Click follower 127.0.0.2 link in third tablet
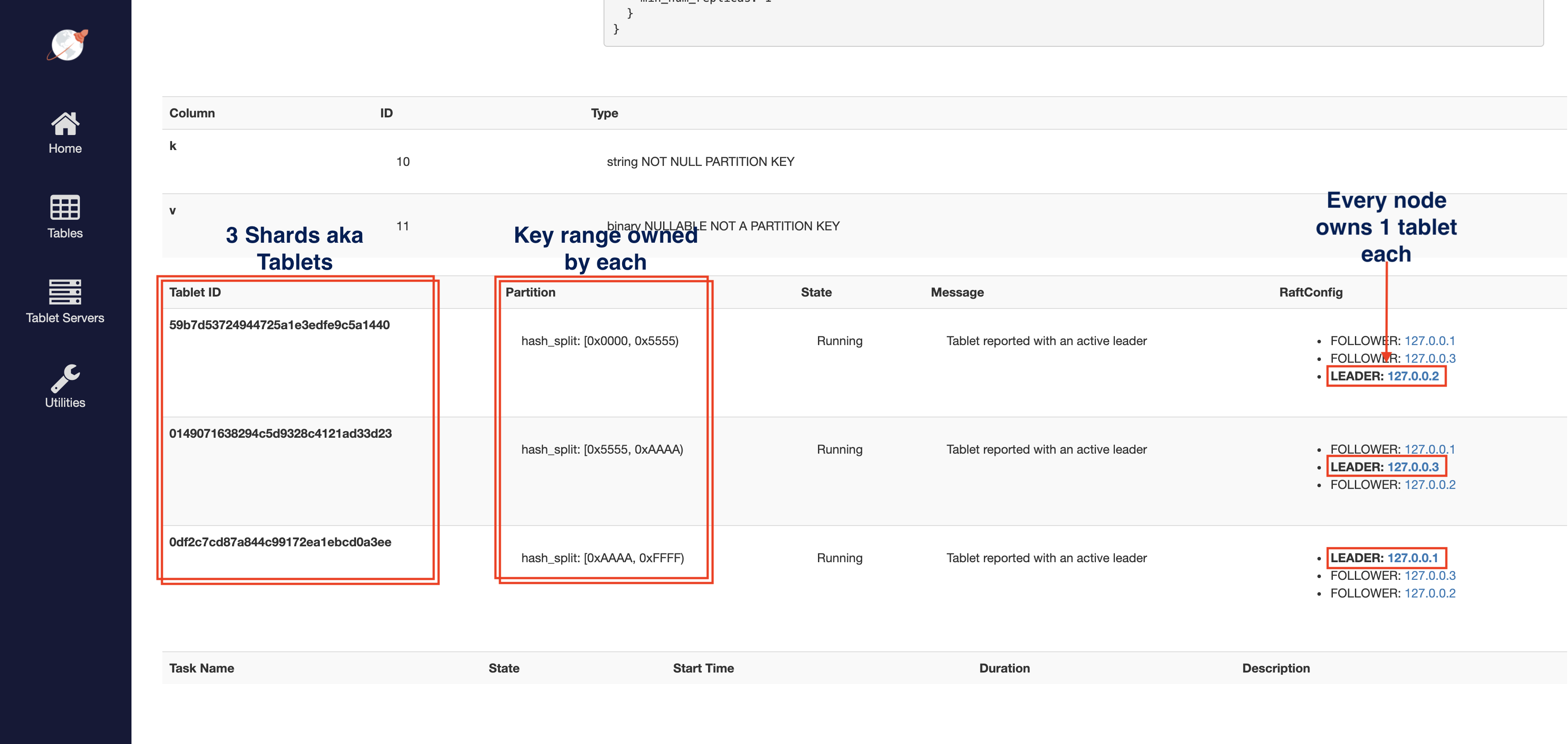 (x=1430, y=593)
